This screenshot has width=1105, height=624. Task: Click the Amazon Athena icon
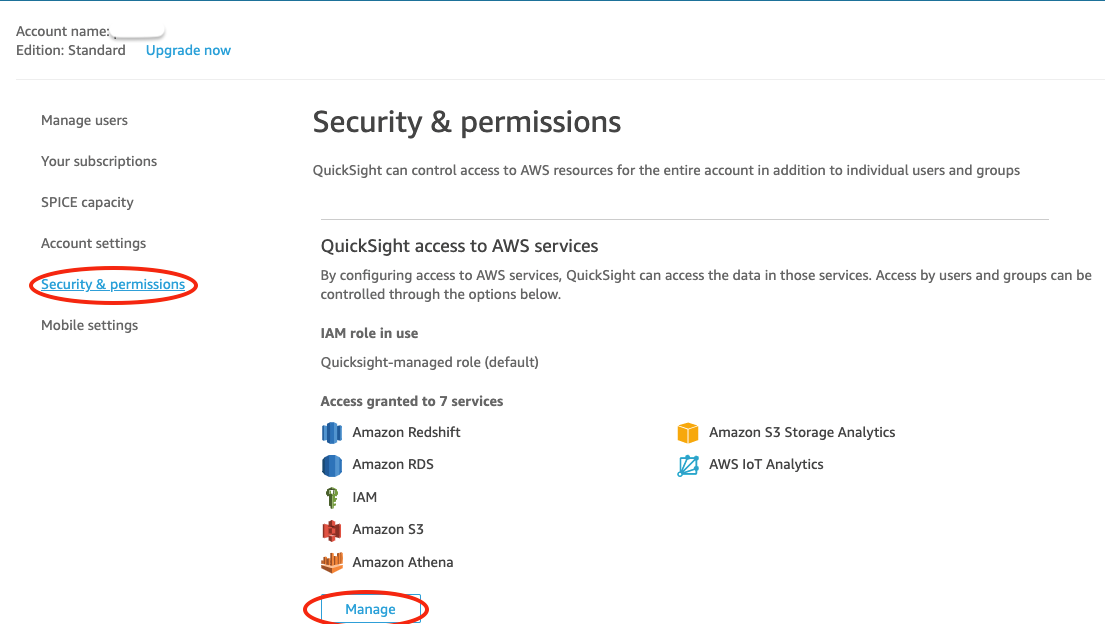coord(332,563)
